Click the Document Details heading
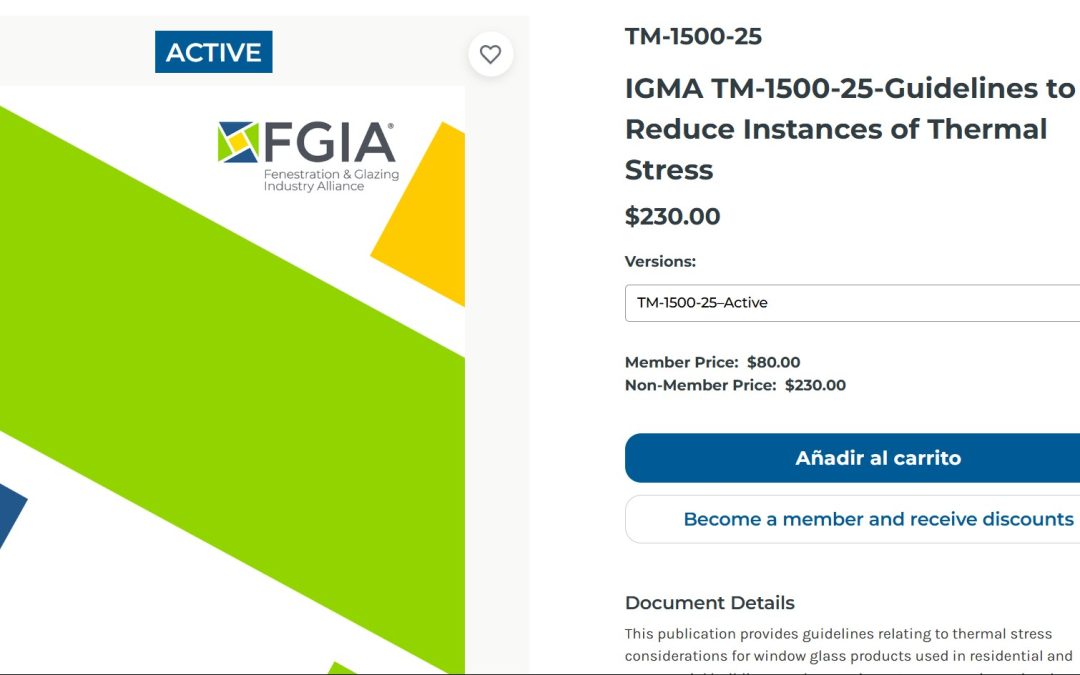Screen dimensions: 1080x675 (709, 603)
